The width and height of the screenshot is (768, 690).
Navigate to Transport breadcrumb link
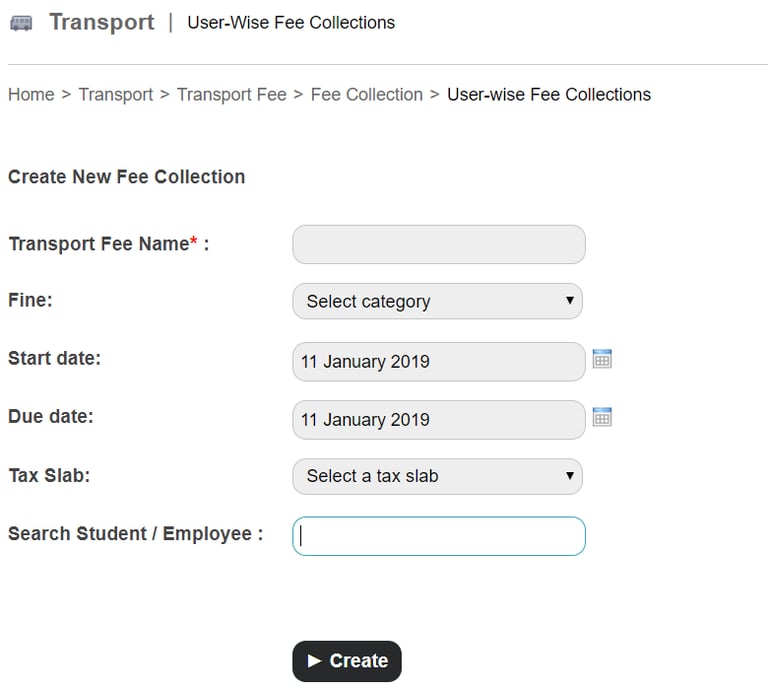[x=116, y=95]
